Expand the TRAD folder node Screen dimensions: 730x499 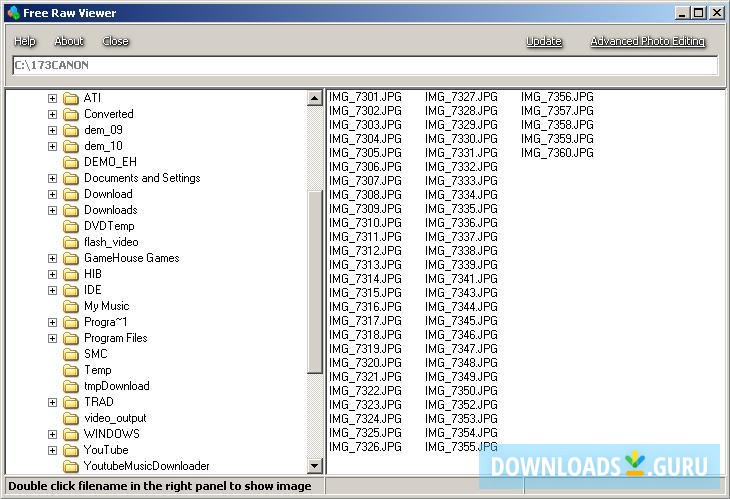[53, 402]
